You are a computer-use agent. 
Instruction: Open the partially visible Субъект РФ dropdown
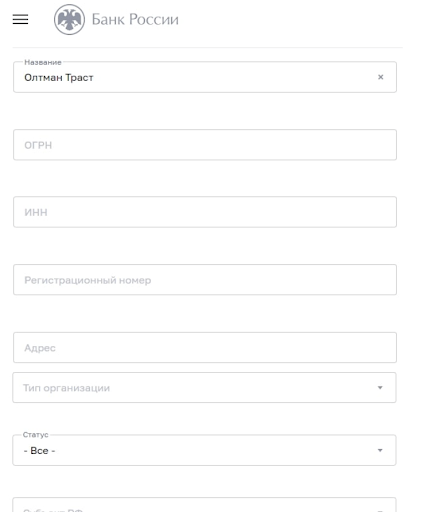click(x=204, y=505)
